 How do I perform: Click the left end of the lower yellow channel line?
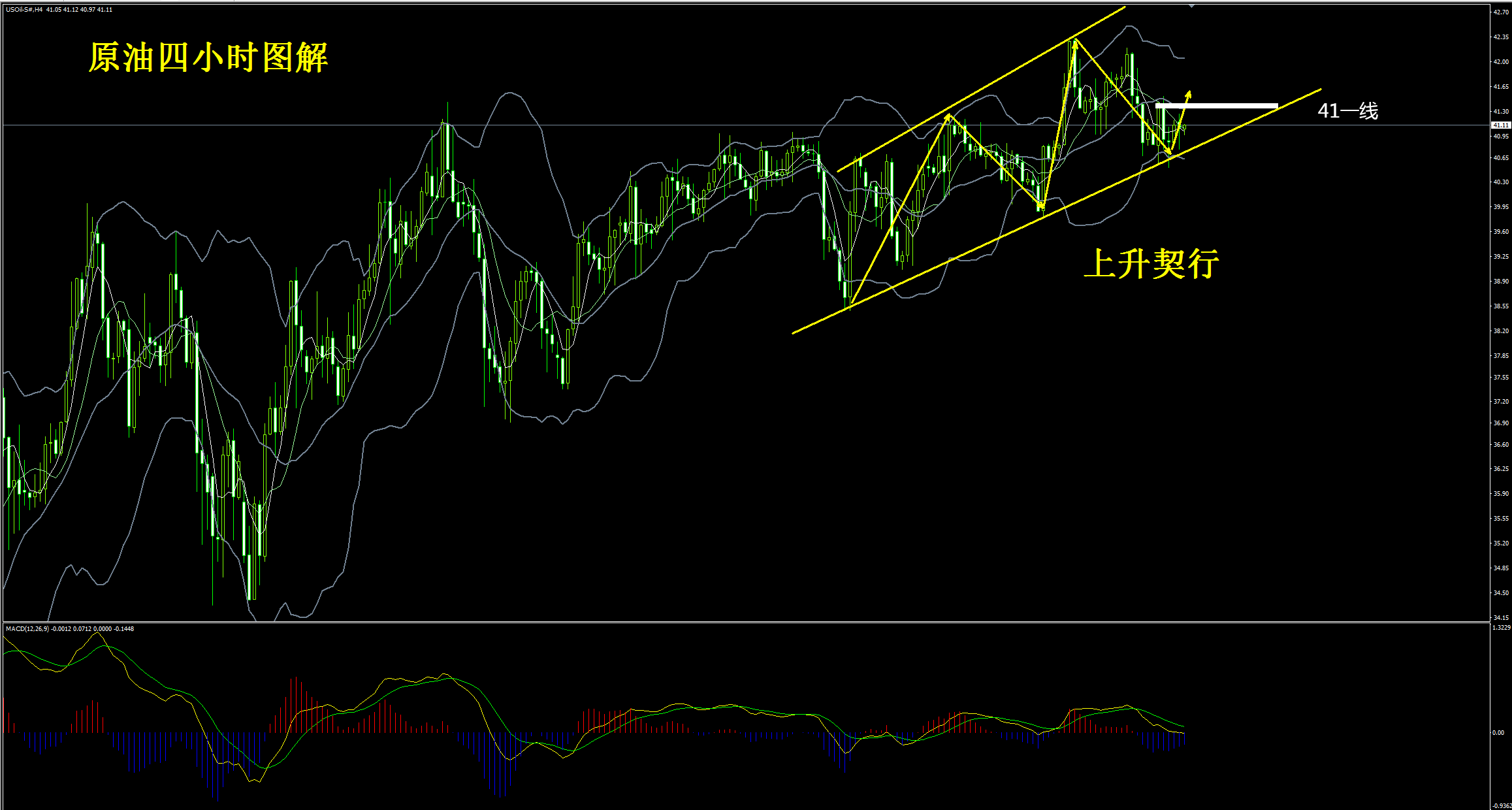(794, 333)
